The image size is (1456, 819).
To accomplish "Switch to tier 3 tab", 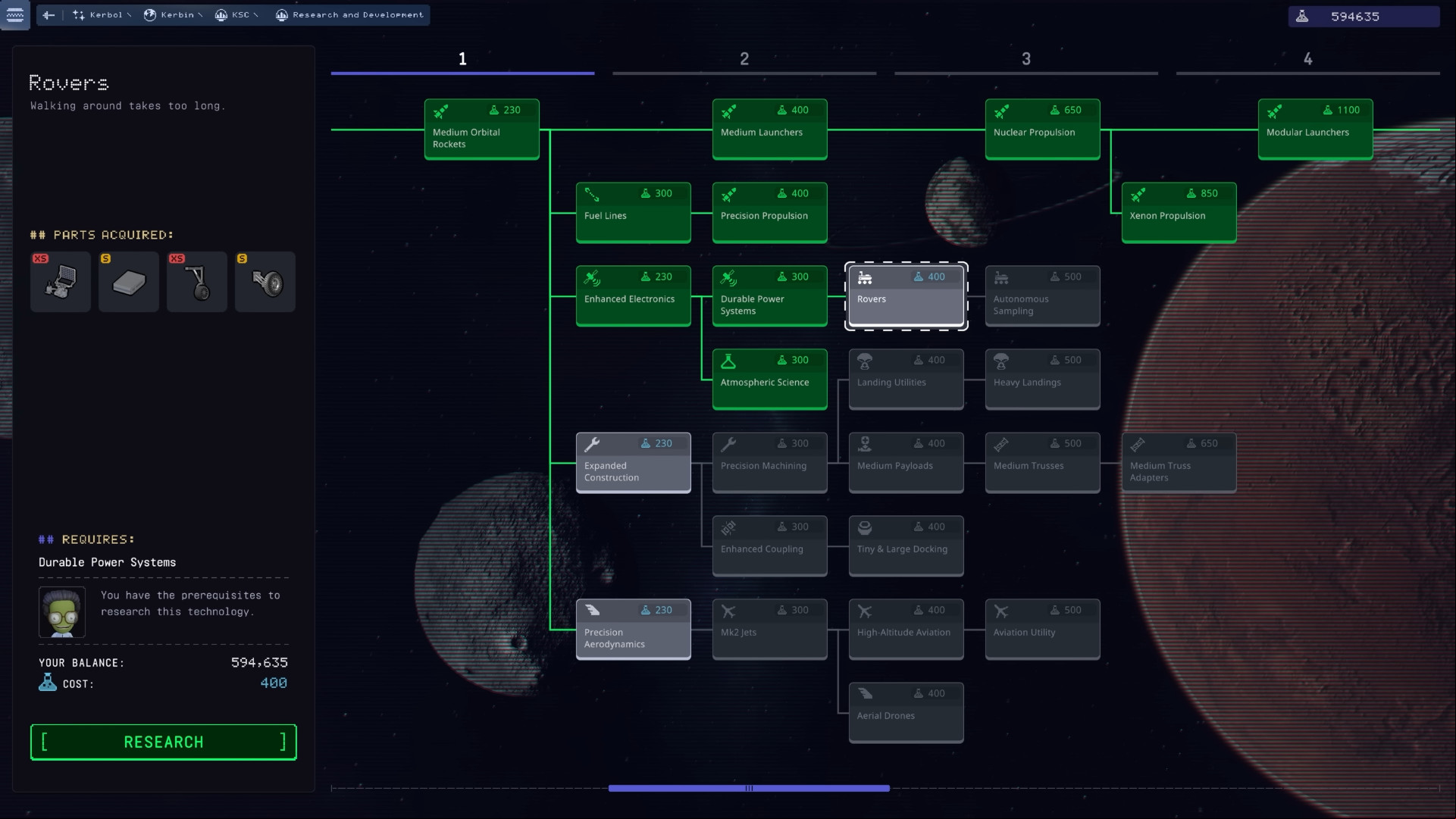I will pyautogui.click(x=1026, y=60).
